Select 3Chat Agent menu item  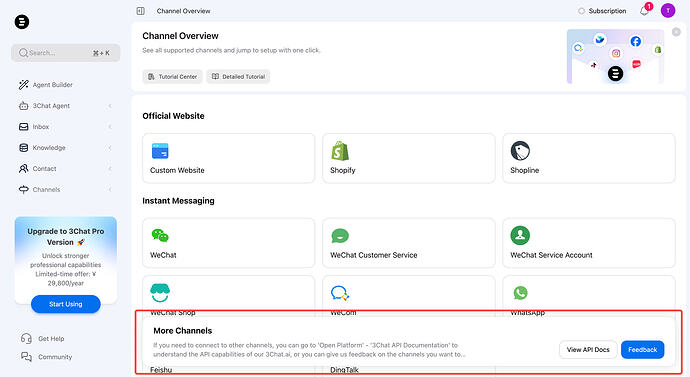coord(65,106)
